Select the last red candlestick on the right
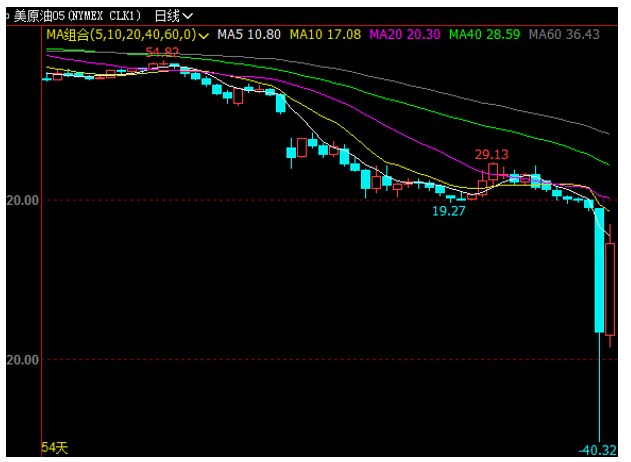Image resolution: width=631 pixels, height=462 pixels. click(x=610, y=288)
